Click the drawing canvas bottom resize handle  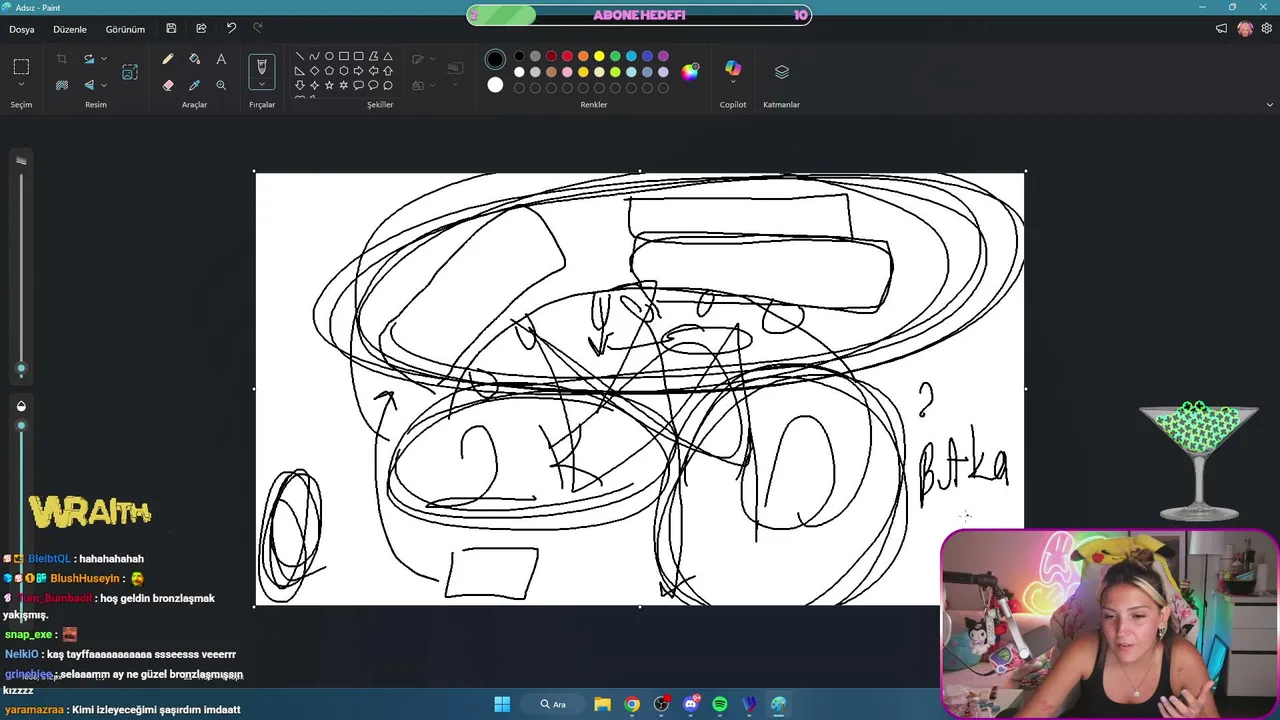[640, 606]
